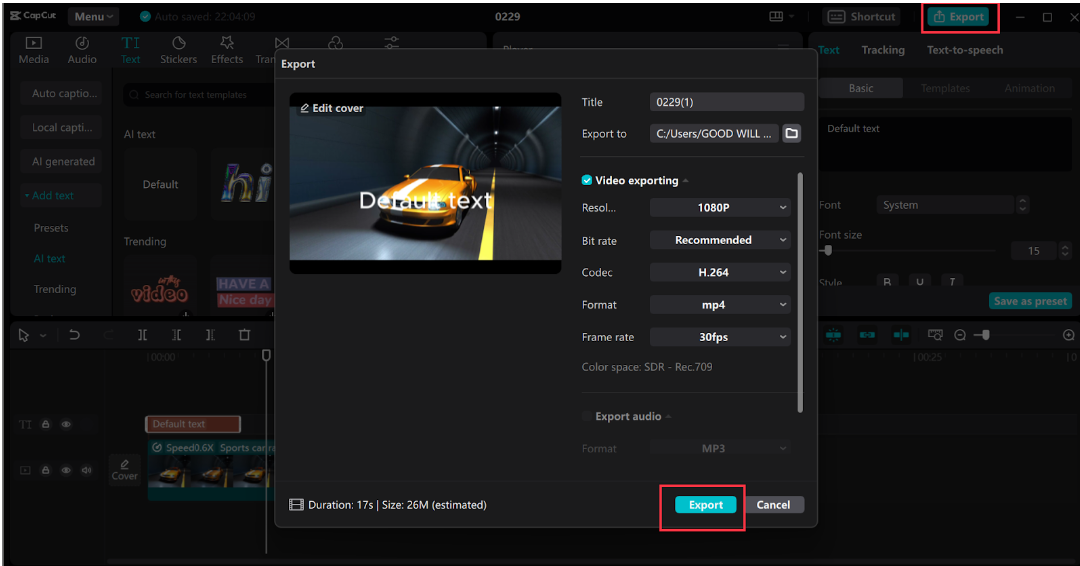Open the Resolution 1080P dropdown

tap(720, 207)
